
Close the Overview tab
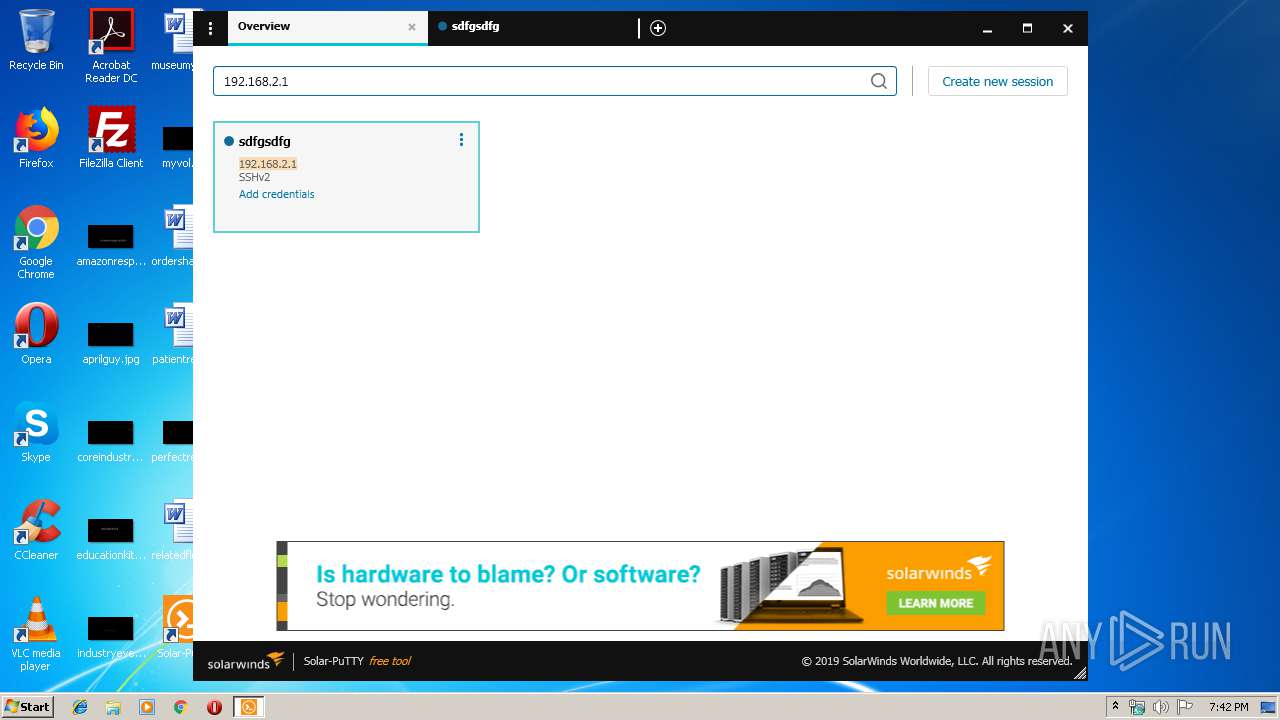[411, 27]
